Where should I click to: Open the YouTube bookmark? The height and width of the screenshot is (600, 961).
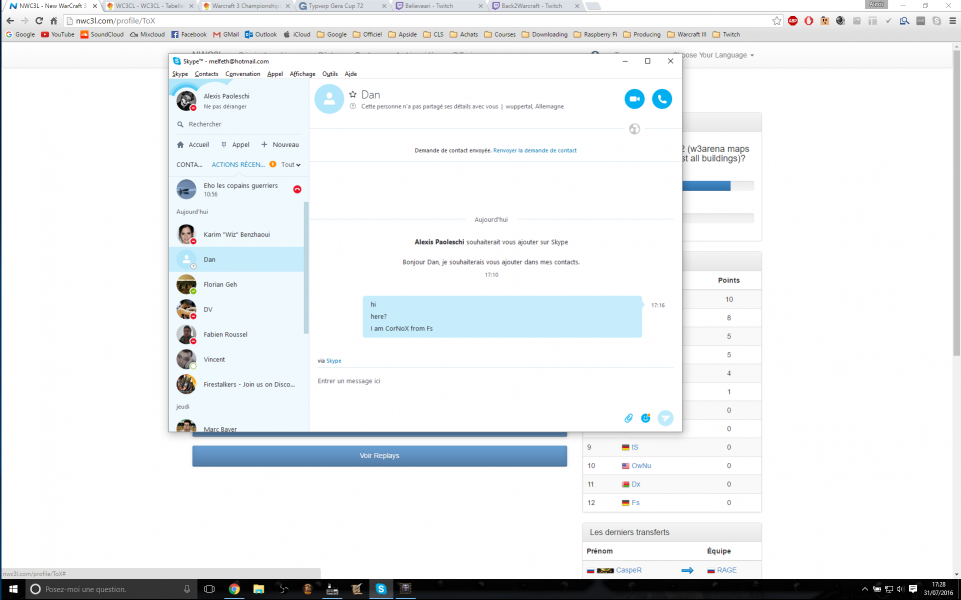tap(58, 34)
